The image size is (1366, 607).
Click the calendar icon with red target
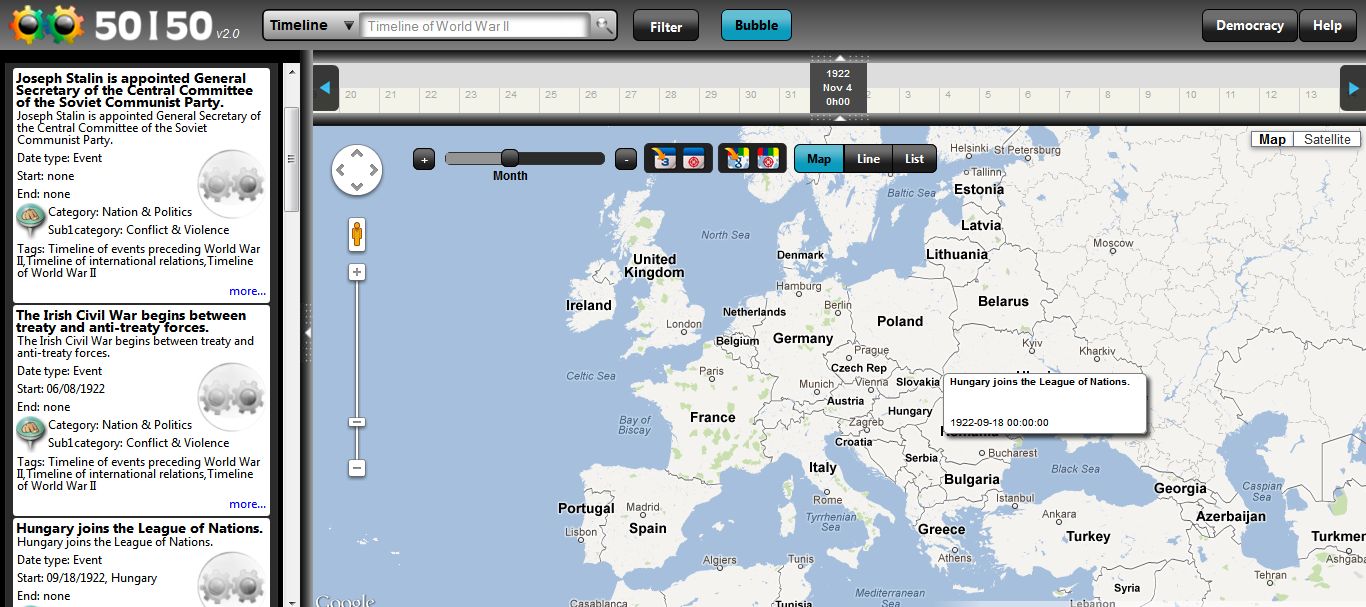(695, 158)
